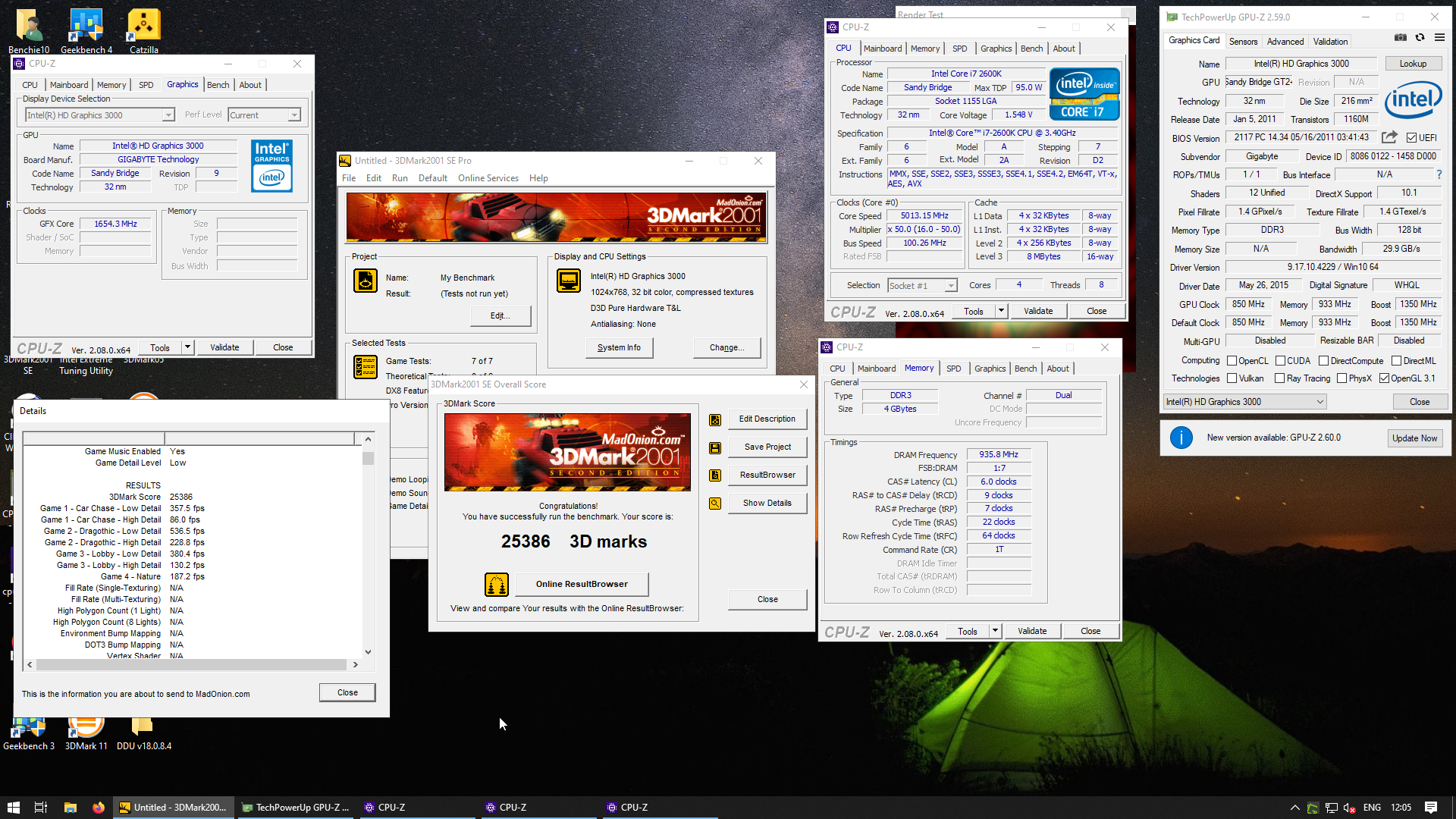
Task: Show hidden system tray icons chevron
Action: coord(1294,808)
